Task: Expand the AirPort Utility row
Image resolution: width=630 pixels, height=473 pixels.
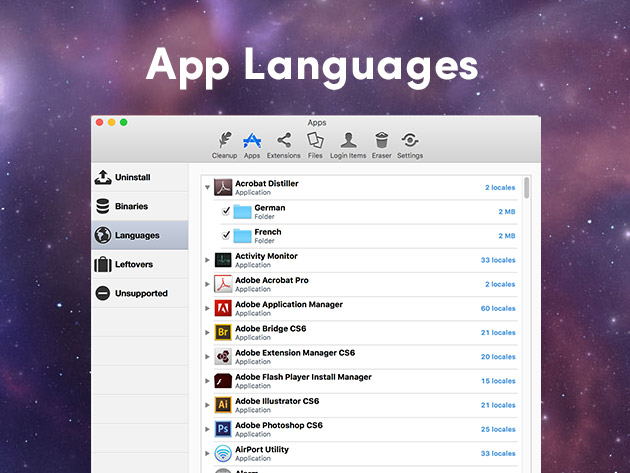Action: click(x=207, y=453)
